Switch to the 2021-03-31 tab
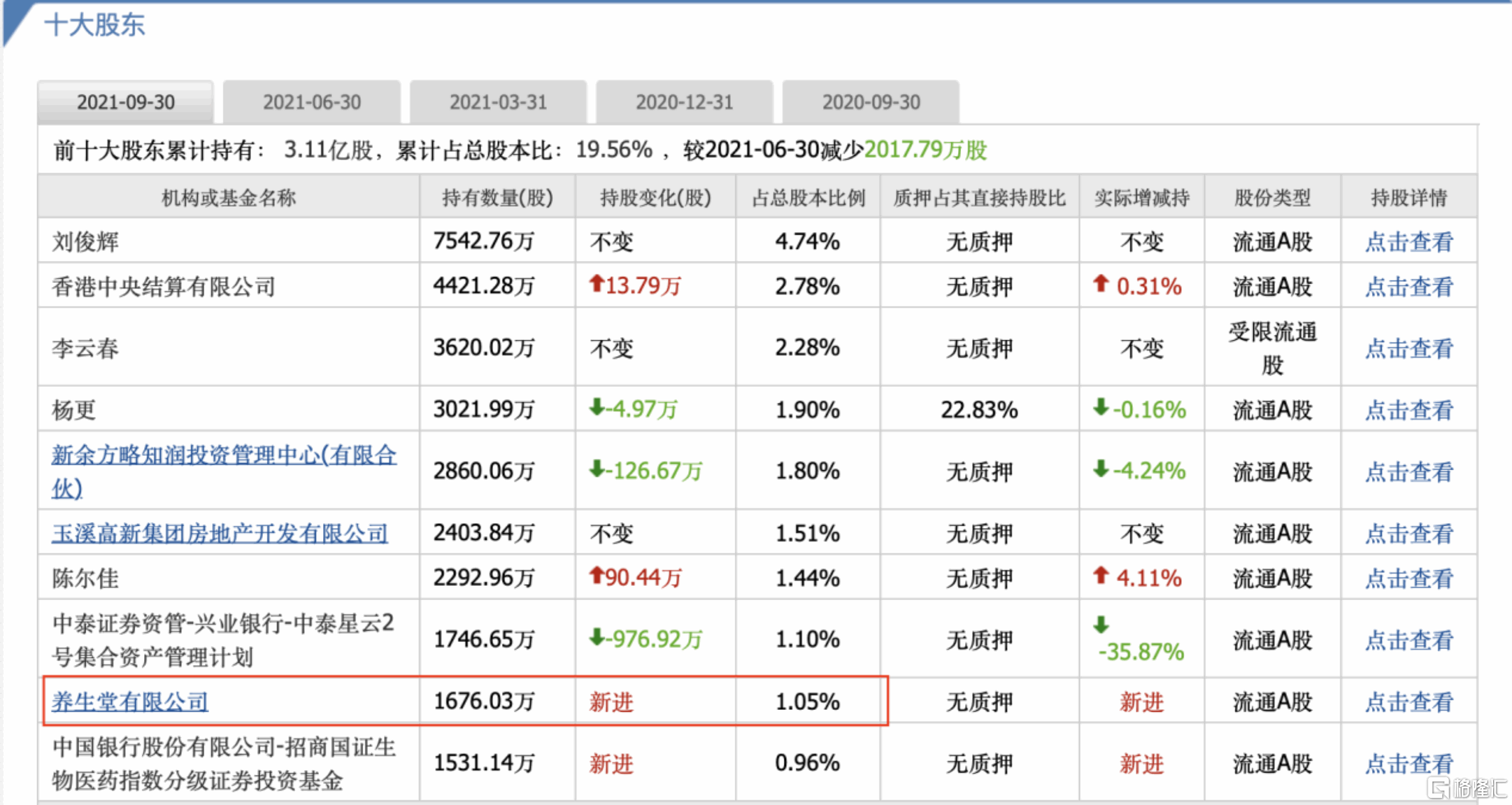This screenshot has width=1512, height=805. [x=498, y=102]
